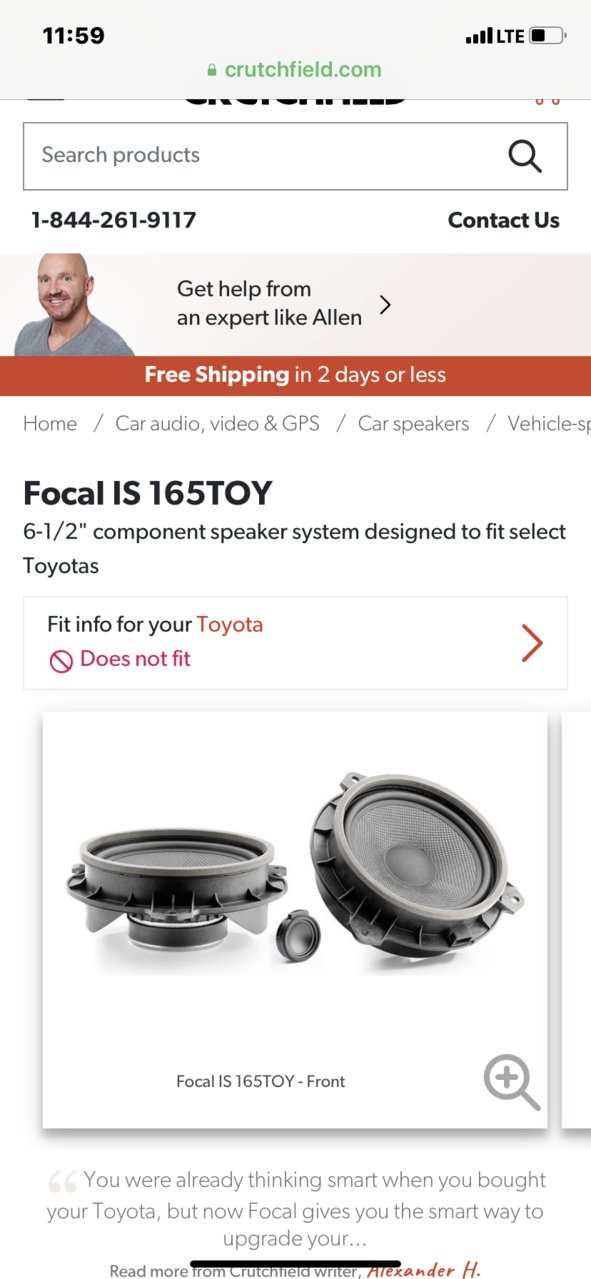Tap the partially hidden cart icon

pos(547,99)
